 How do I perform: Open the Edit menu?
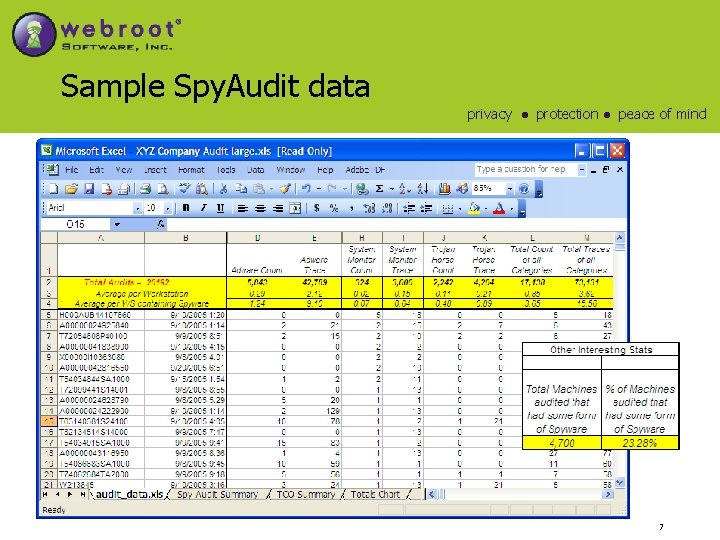96,170
